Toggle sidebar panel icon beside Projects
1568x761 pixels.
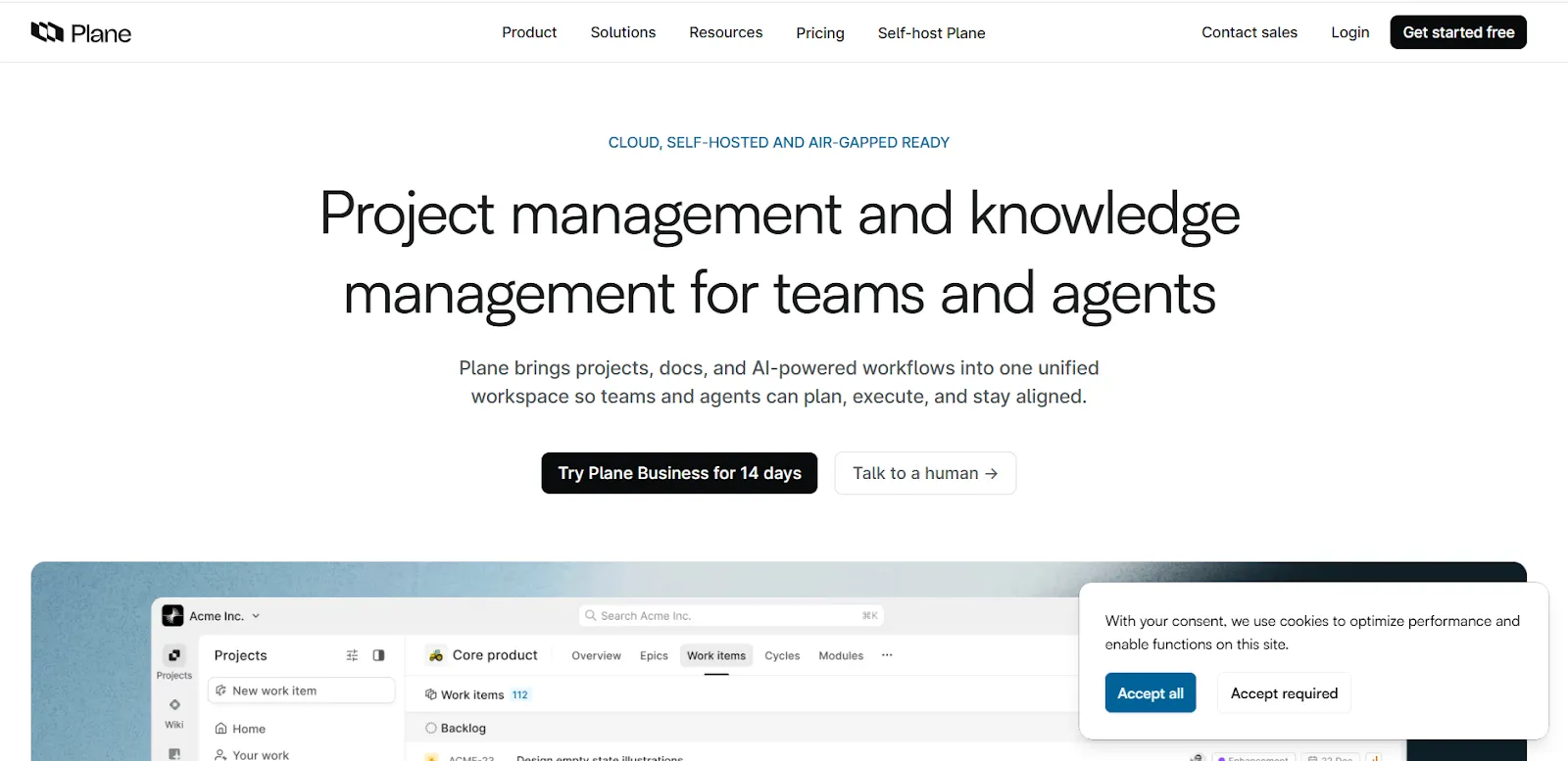pyautogui.click(x=378, y=655)
